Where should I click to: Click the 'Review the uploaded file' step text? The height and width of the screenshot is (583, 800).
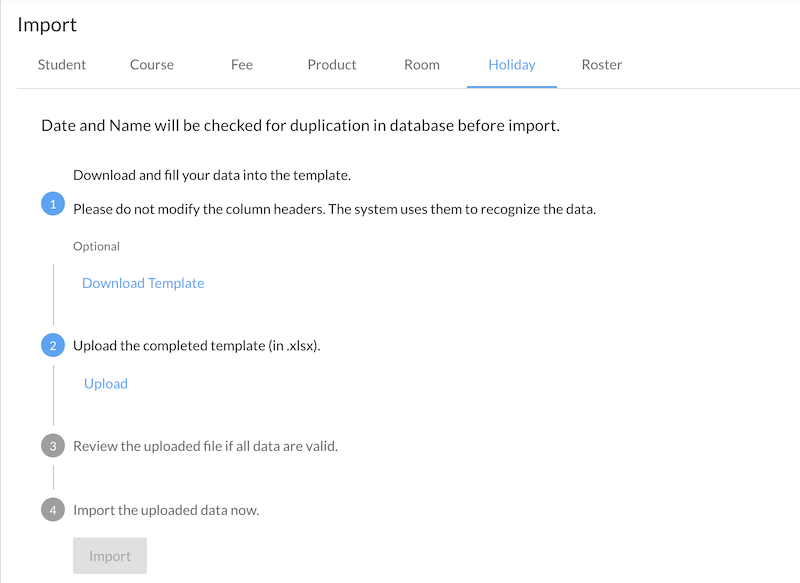205,446
